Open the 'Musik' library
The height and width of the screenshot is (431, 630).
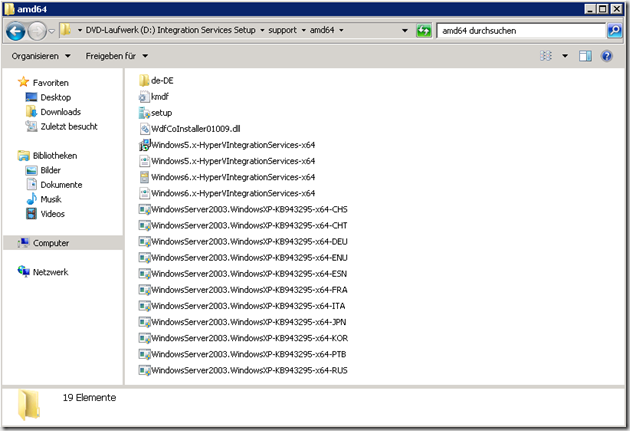click(x=51, y=199)
